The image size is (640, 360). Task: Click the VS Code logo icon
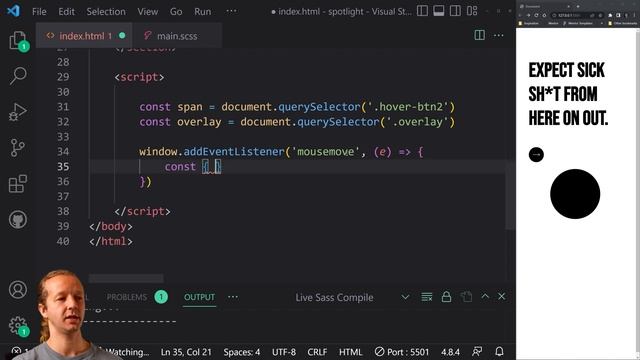[x=13, y=11]
